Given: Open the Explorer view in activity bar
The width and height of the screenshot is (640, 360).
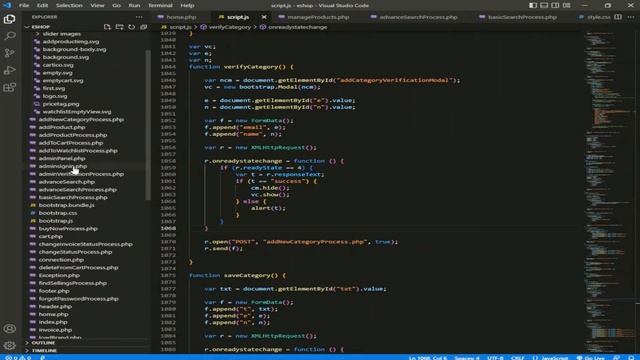Looking at the screenshot, I should (9, 19).
